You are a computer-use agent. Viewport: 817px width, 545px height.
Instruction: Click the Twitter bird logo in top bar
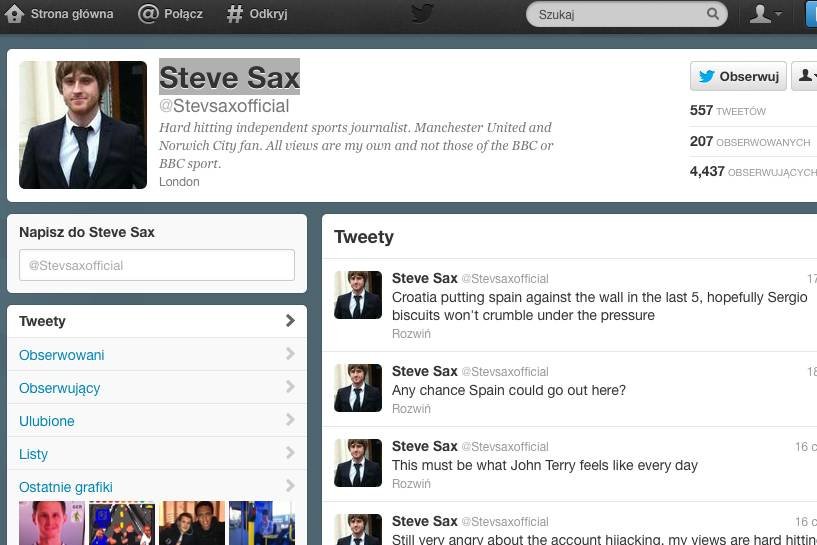[422, 13]
